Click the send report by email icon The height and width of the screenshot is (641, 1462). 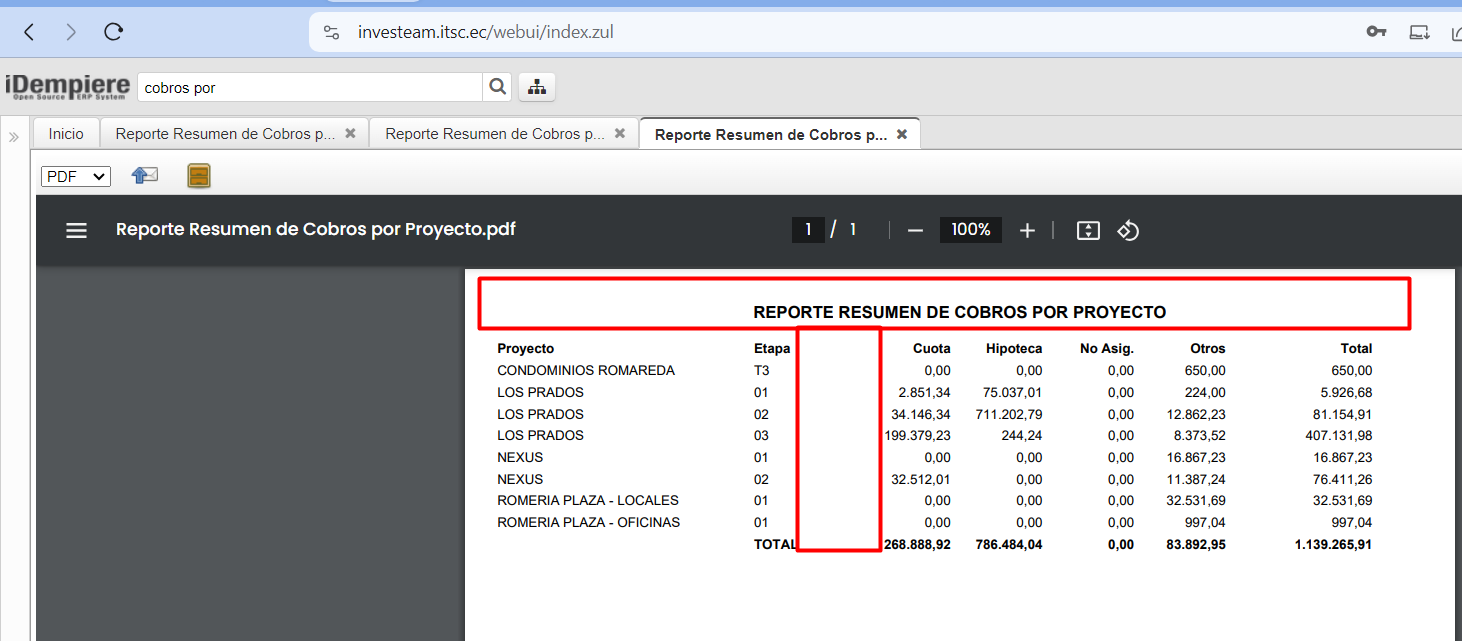[x=145, y=176]
